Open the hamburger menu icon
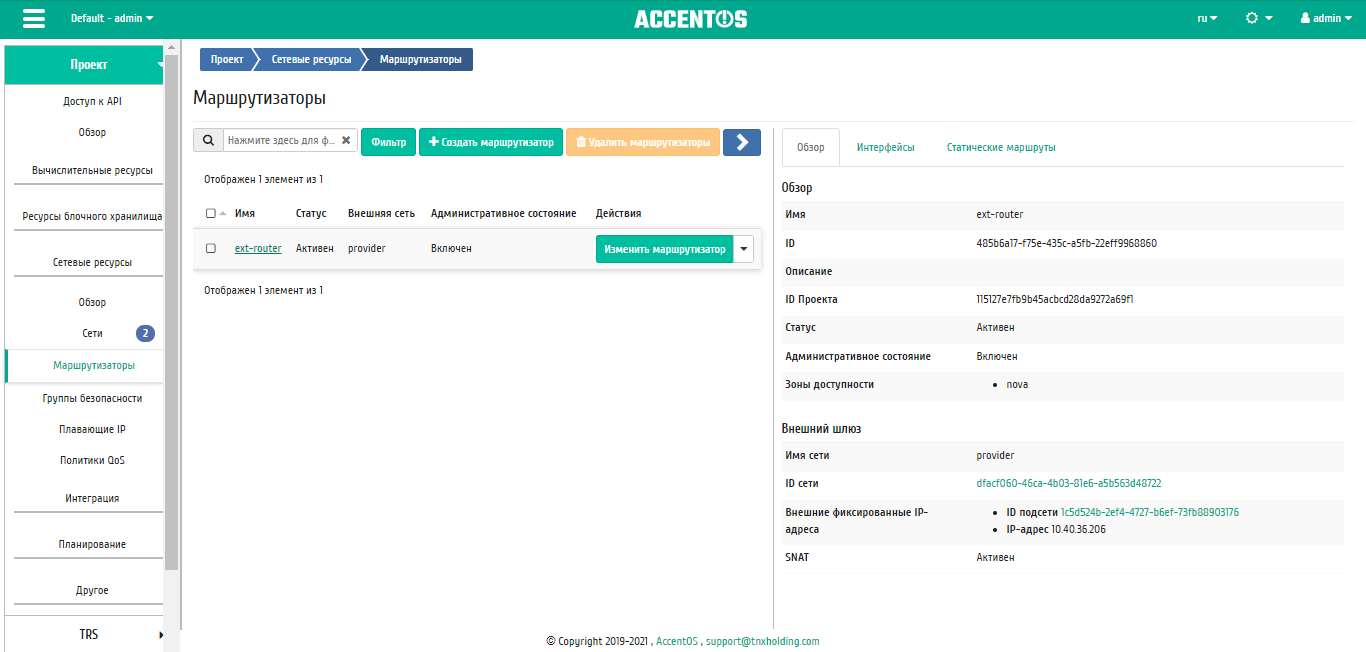Screen dimensions: 1366x652 tap(34, 19)
